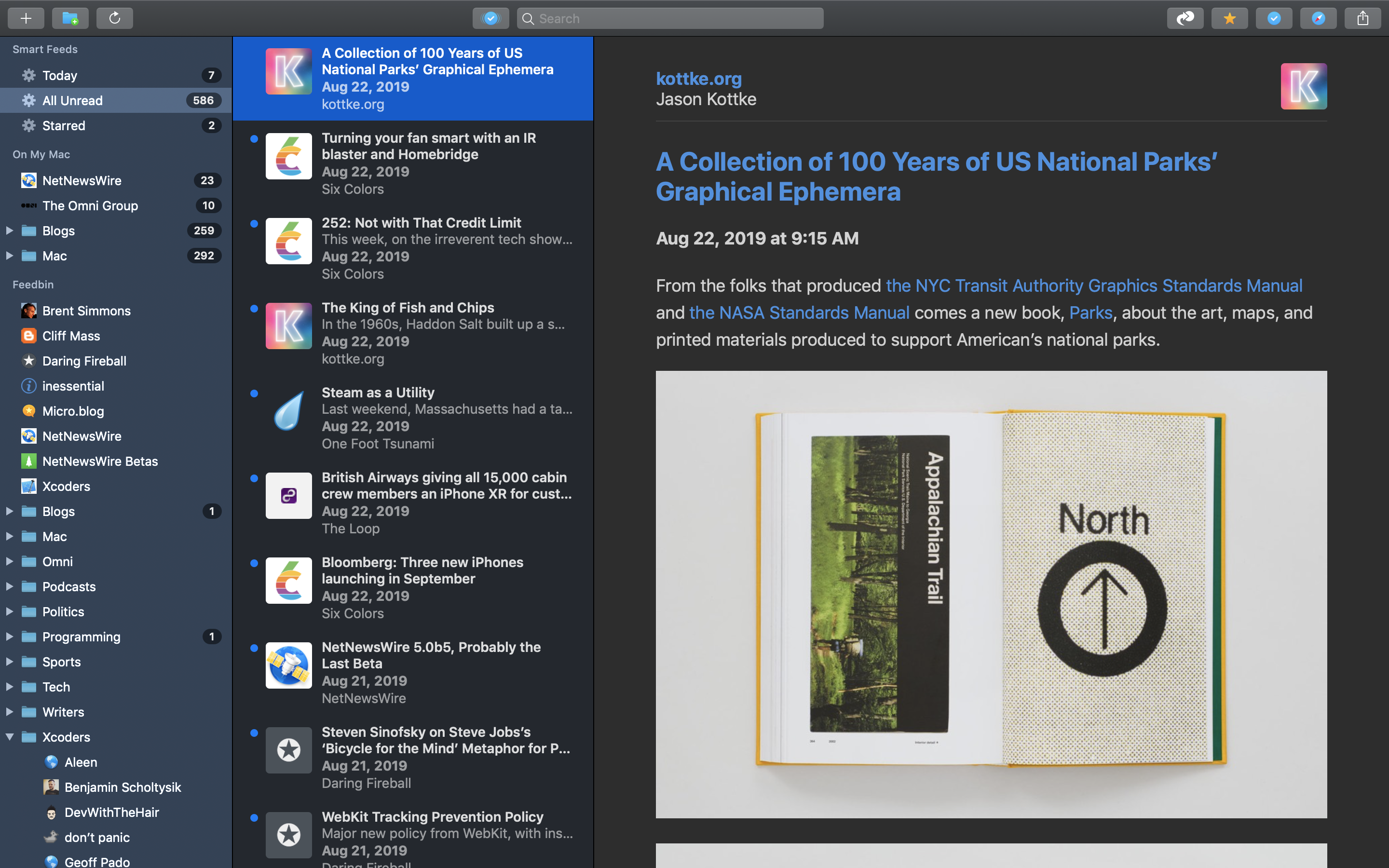Mark all articles as read via toolbar checkmark

coord(491,18)
